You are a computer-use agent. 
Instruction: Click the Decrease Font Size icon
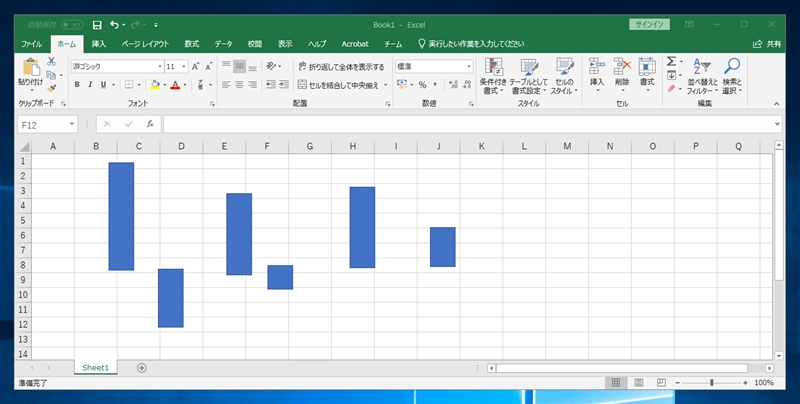point(209,66)
